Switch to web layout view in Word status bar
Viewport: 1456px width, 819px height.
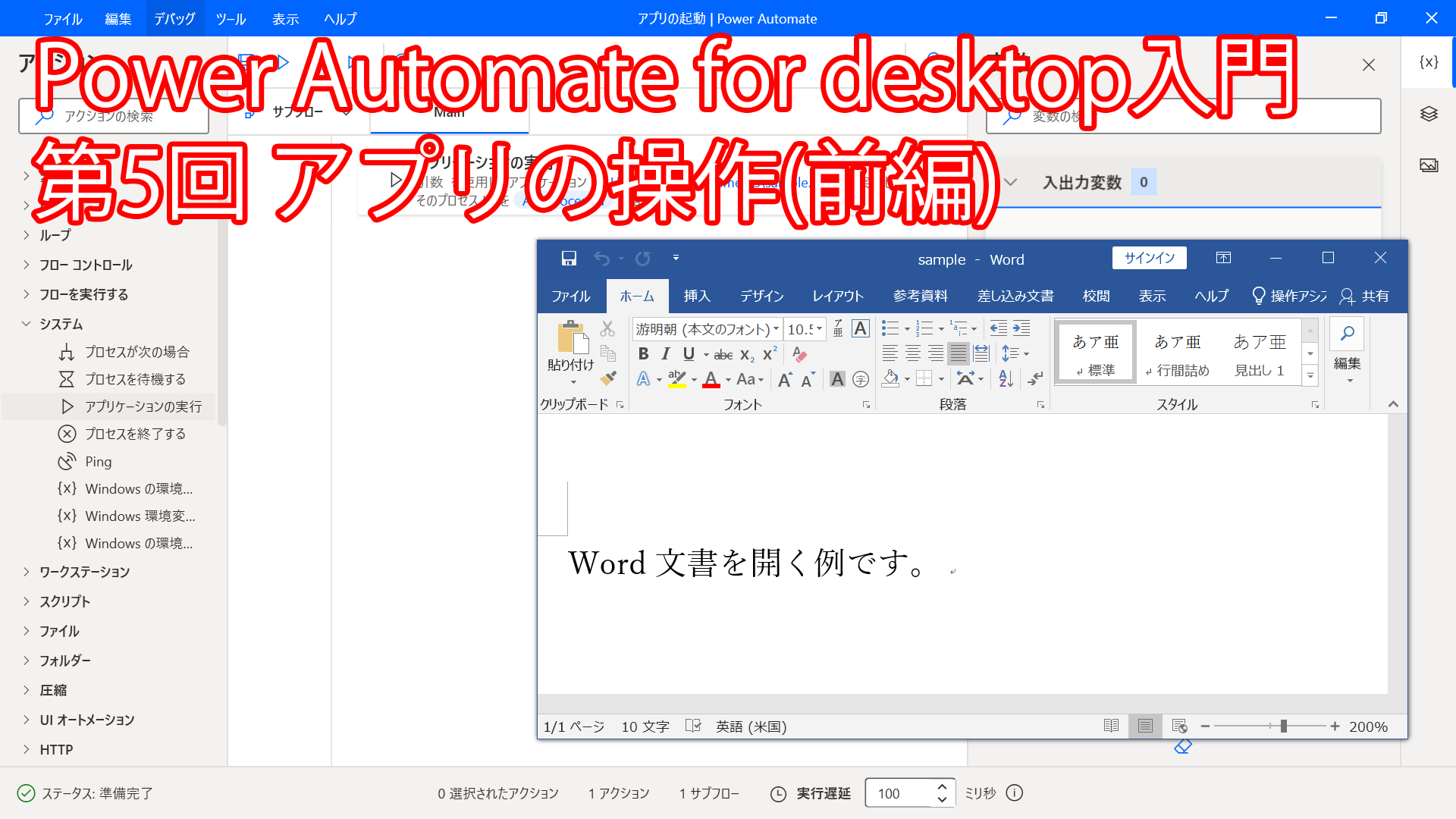[1179, 726]
